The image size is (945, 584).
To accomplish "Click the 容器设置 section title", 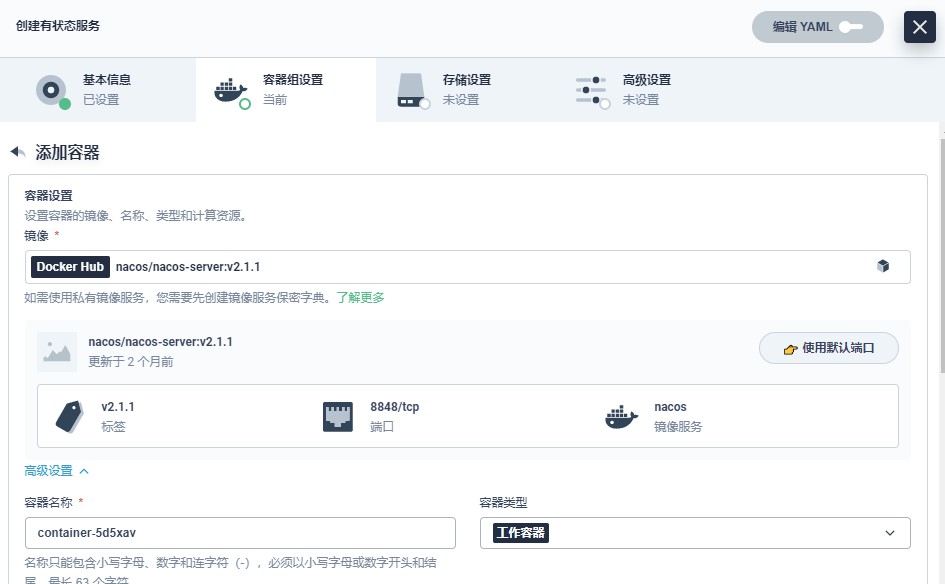I will [48, 196].
